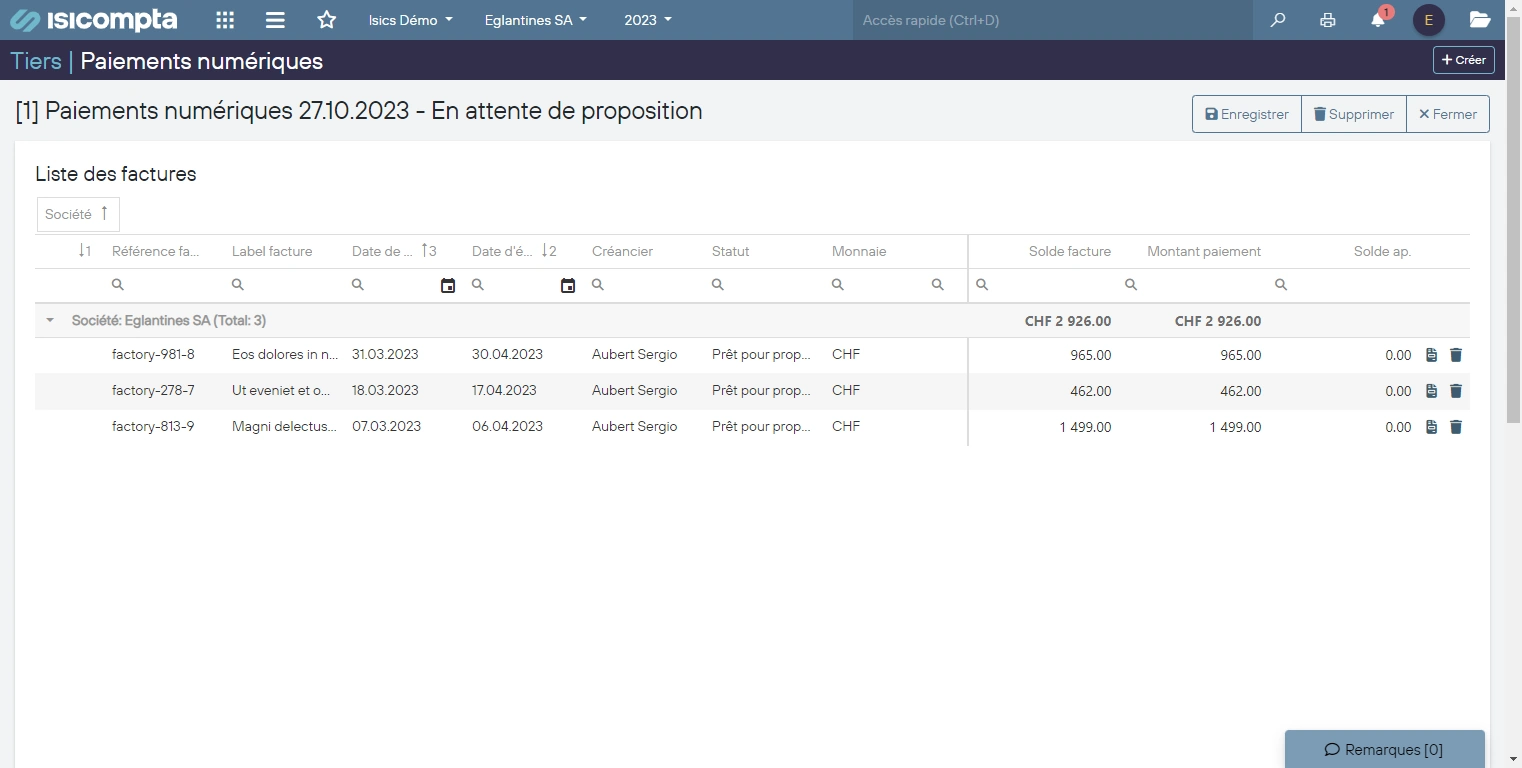Click the date 31.03.2023
This screenshot has width=1522, height=768.
tap(385, 355)
